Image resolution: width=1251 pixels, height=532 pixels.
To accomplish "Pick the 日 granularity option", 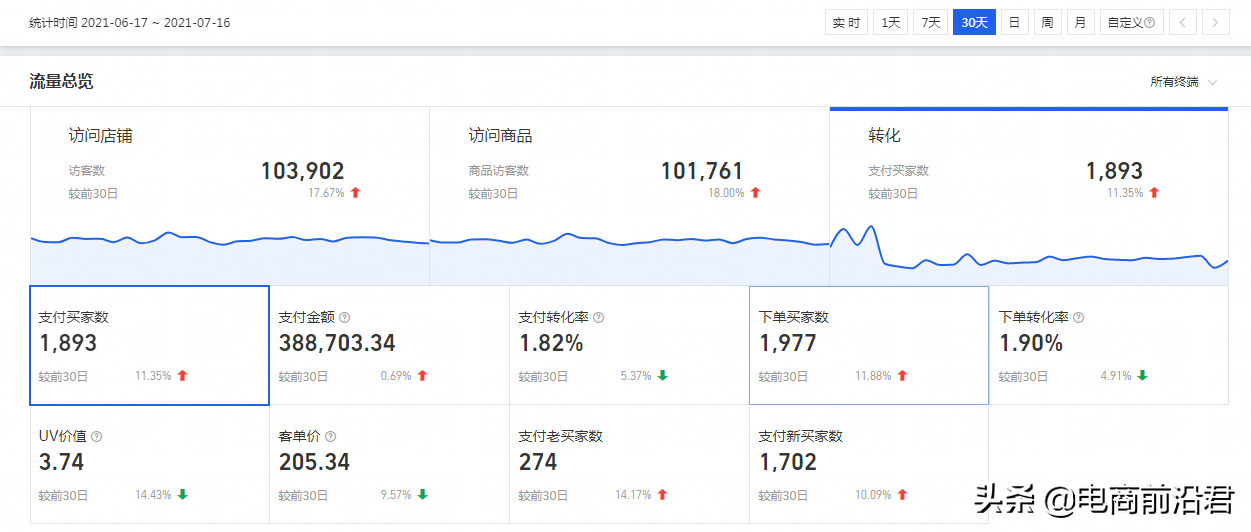I will tap(1014, 22).
